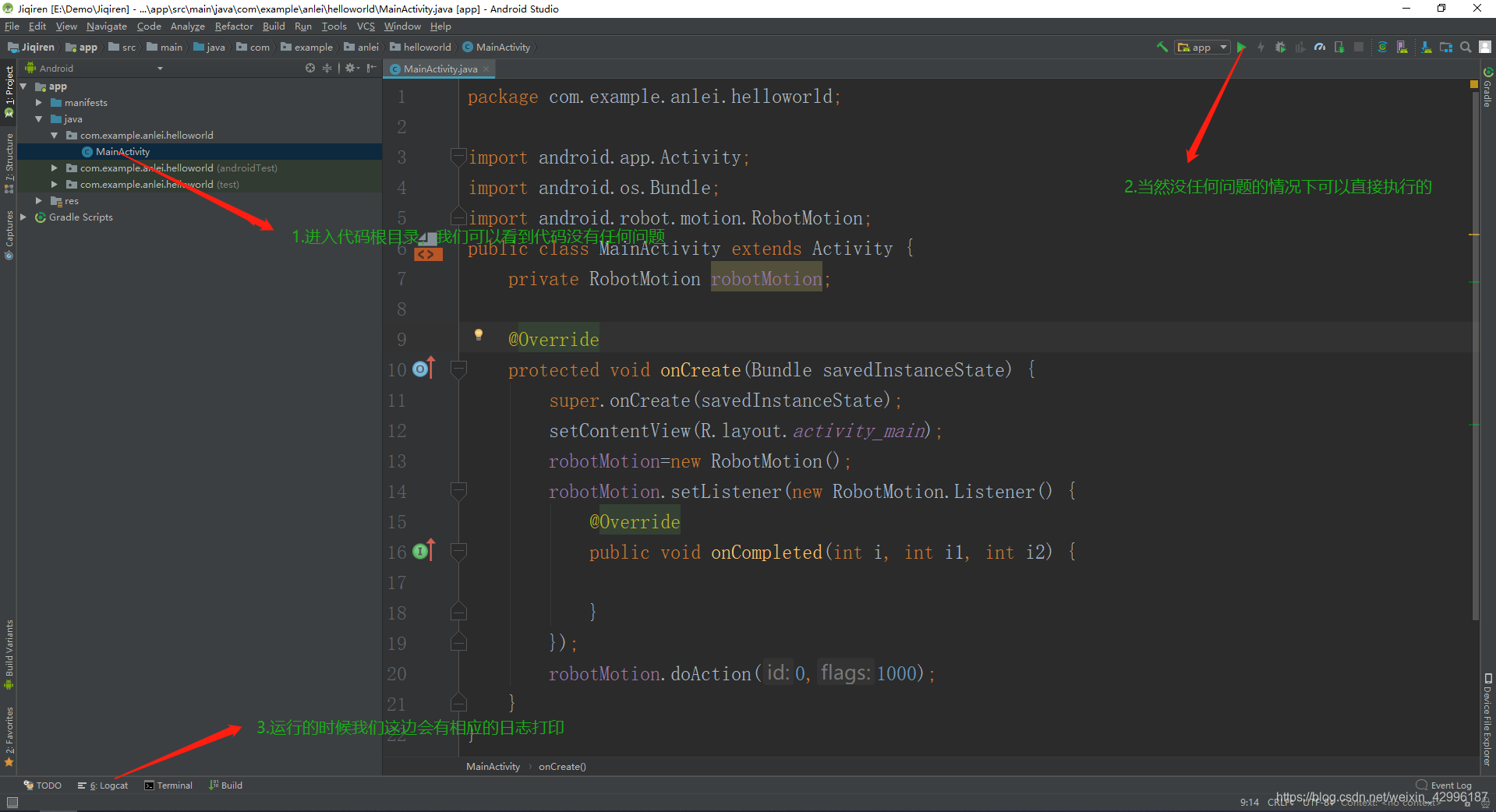Viewport: 1496px width, 812px height.
Task: Click the override gutter icon on line 10
Action: click(x=423, y=368)
